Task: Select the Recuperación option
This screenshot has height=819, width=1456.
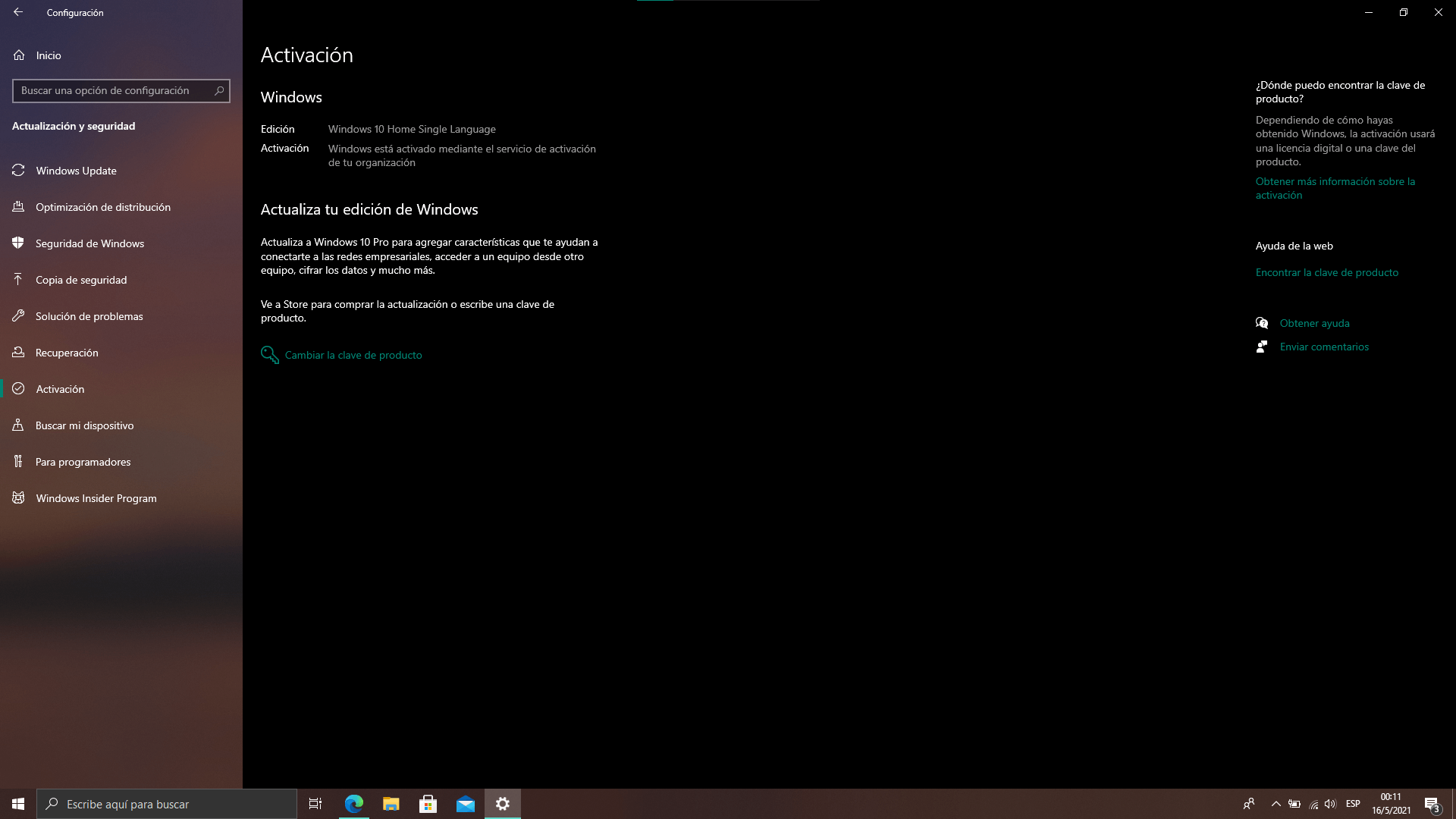Action: tap(67, 353)
